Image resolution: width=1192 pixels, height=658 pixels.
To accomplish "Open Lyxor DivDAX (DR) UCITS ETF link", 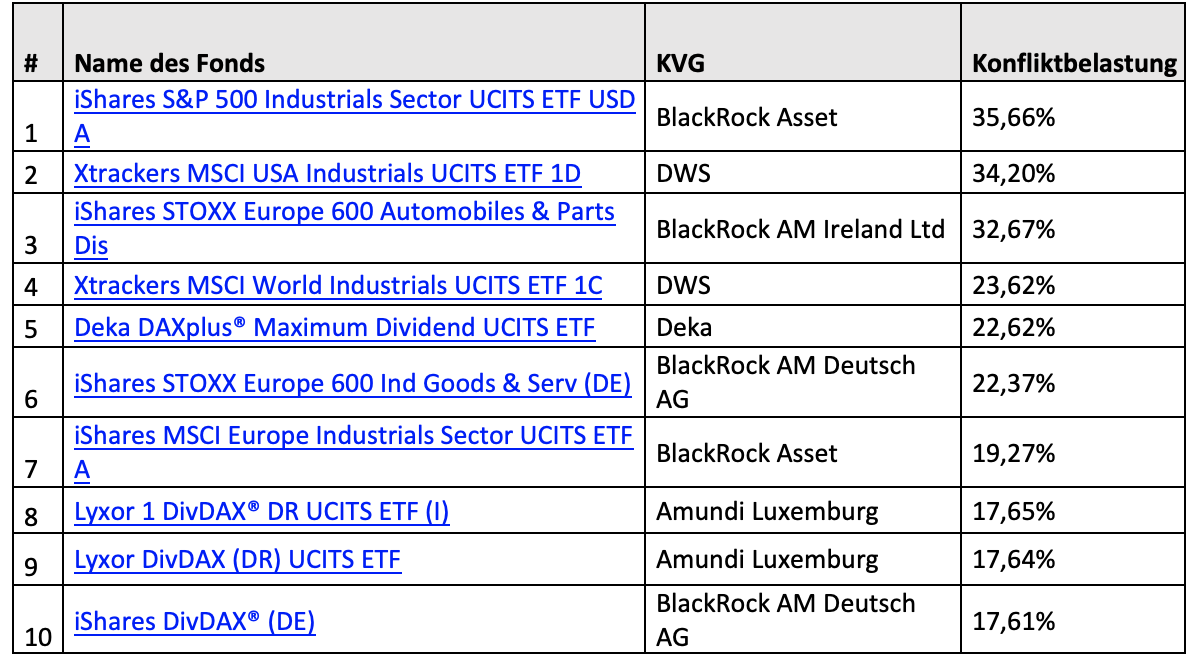I will tap(237, 560).
